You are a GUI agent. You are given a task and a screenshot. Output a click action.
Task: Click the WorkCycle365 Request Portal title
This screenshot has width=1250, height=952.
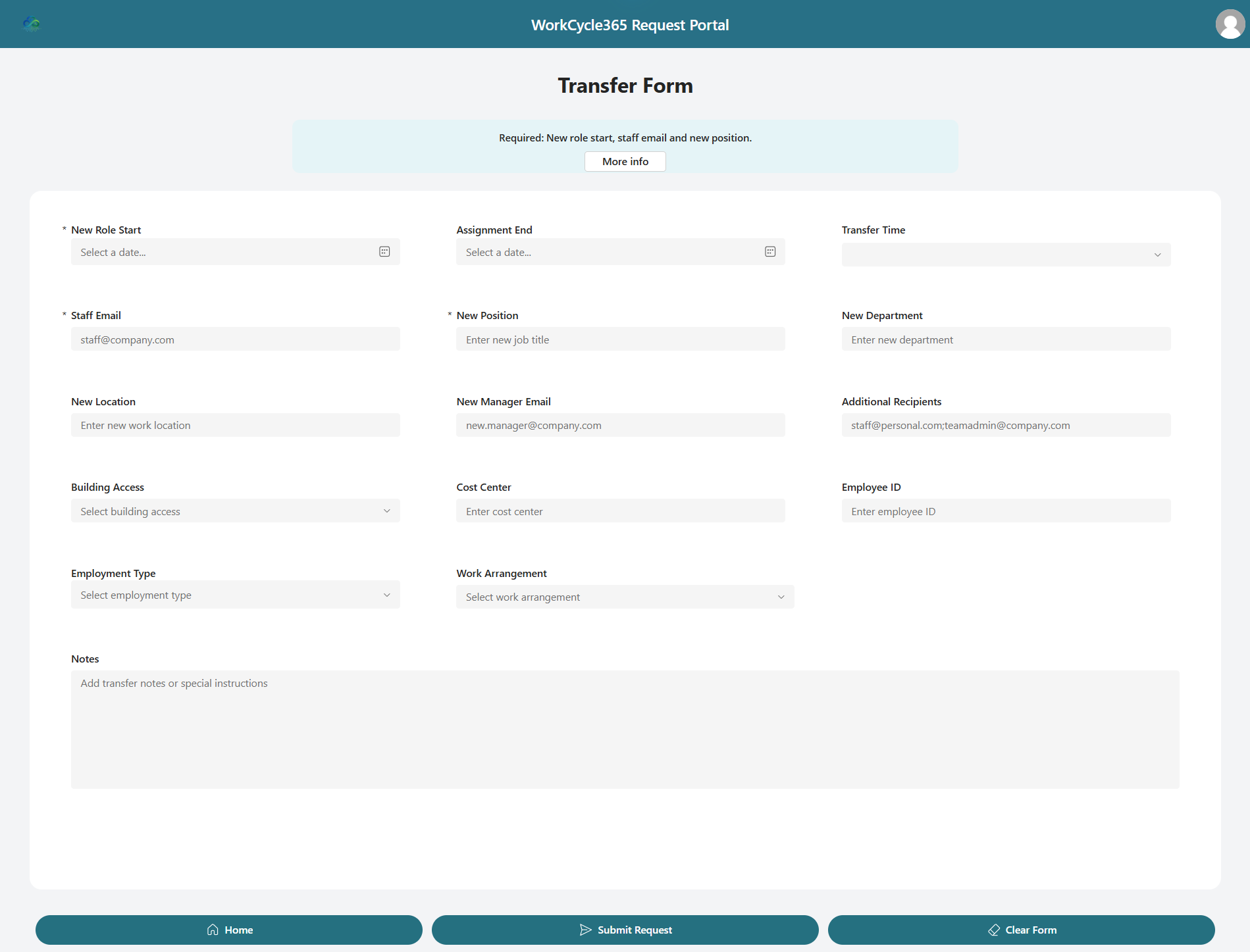[x=630, y=25]
